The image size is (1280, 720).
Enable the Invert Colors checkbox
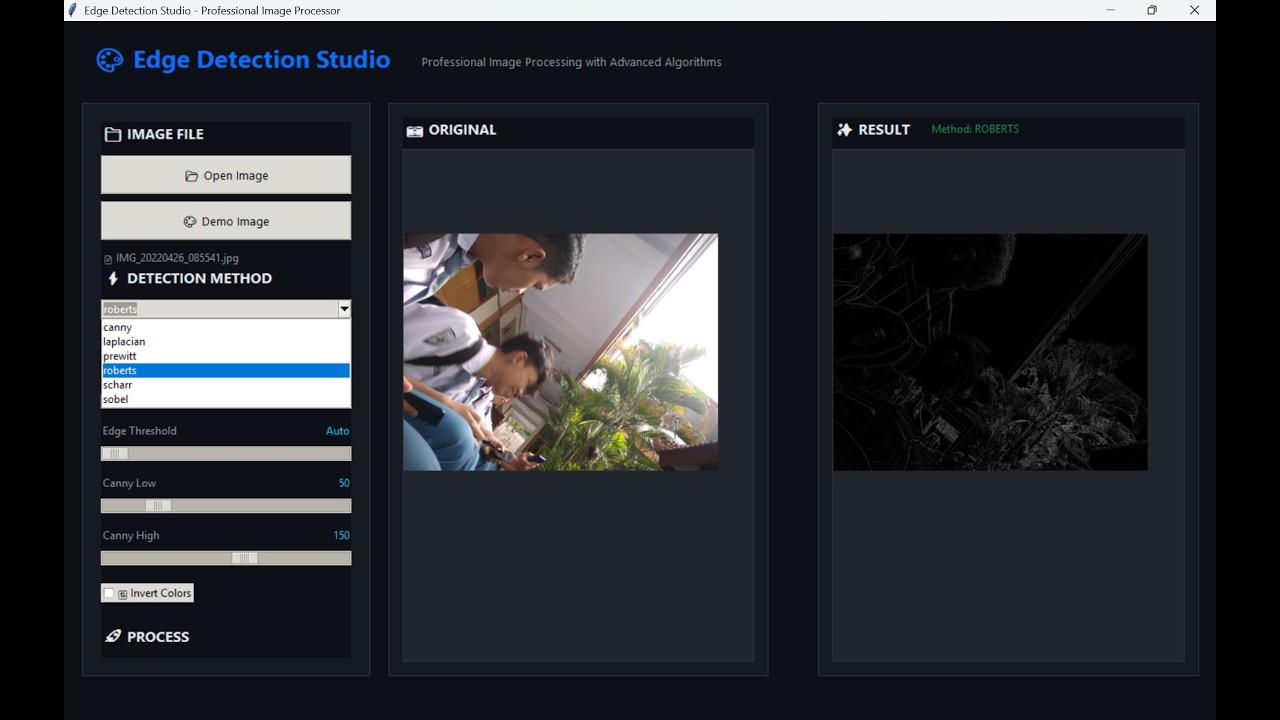109,593
